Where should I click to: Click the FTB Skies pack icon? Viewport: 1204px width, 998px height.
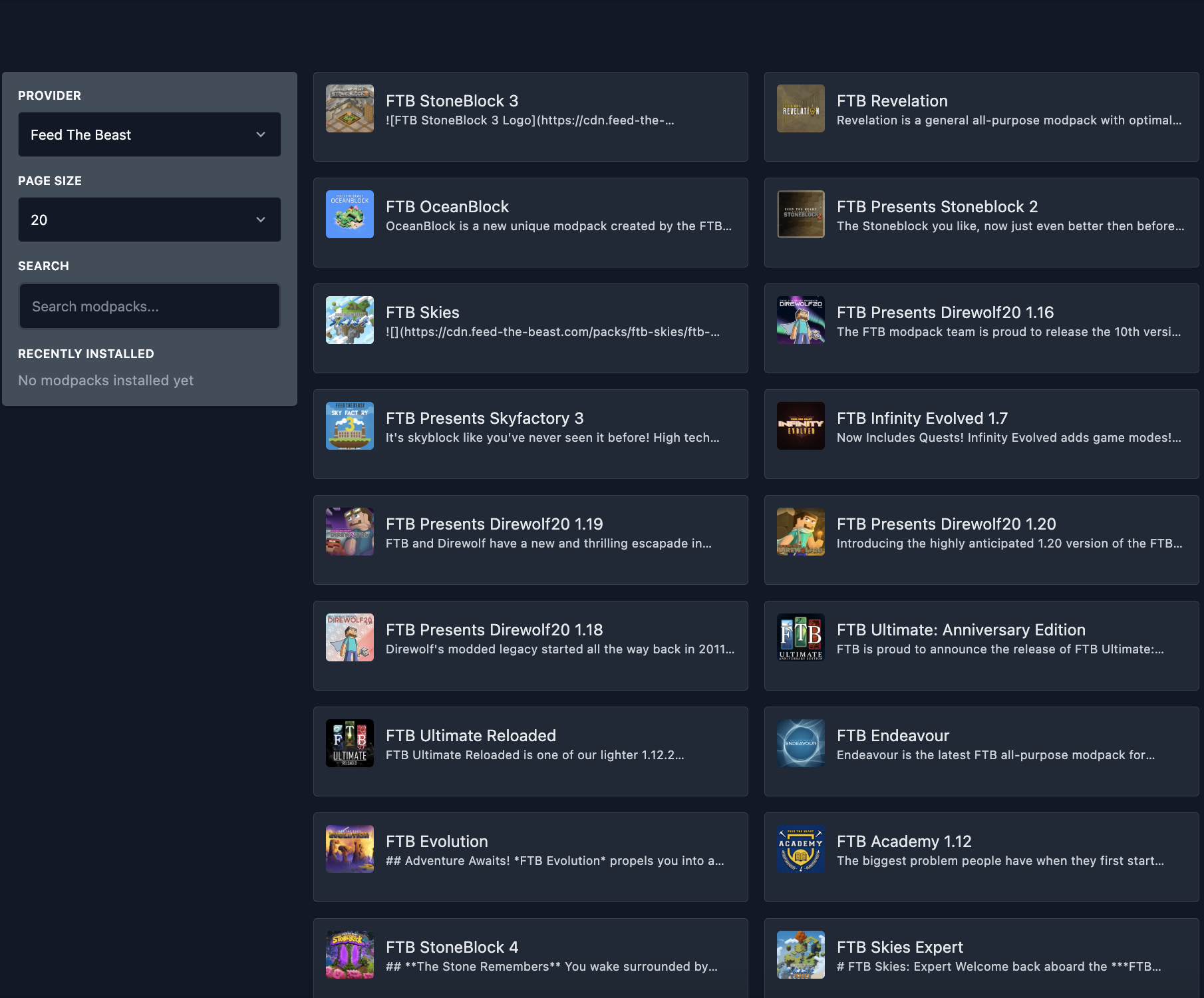(x=349, y=320)
